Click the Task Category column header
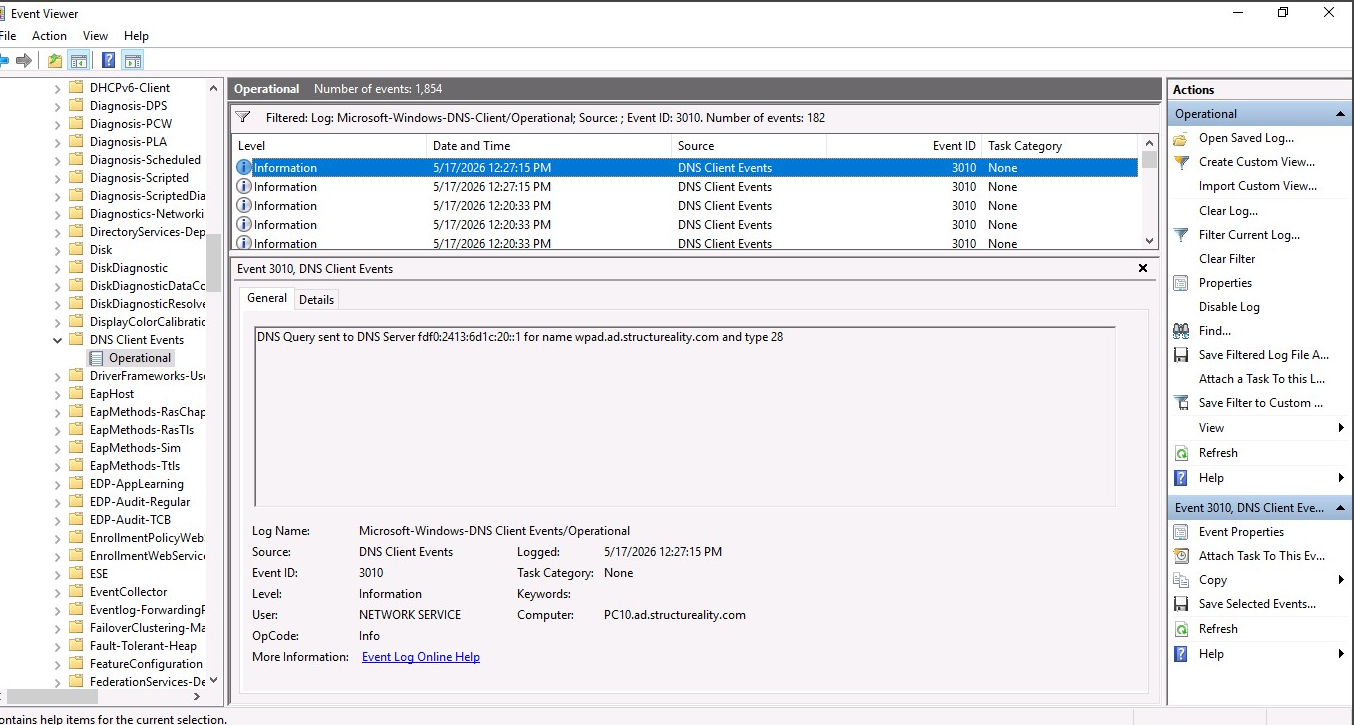Image resolution: width=1354 pixels, height=725 pixels. [x=1060, y=146]
